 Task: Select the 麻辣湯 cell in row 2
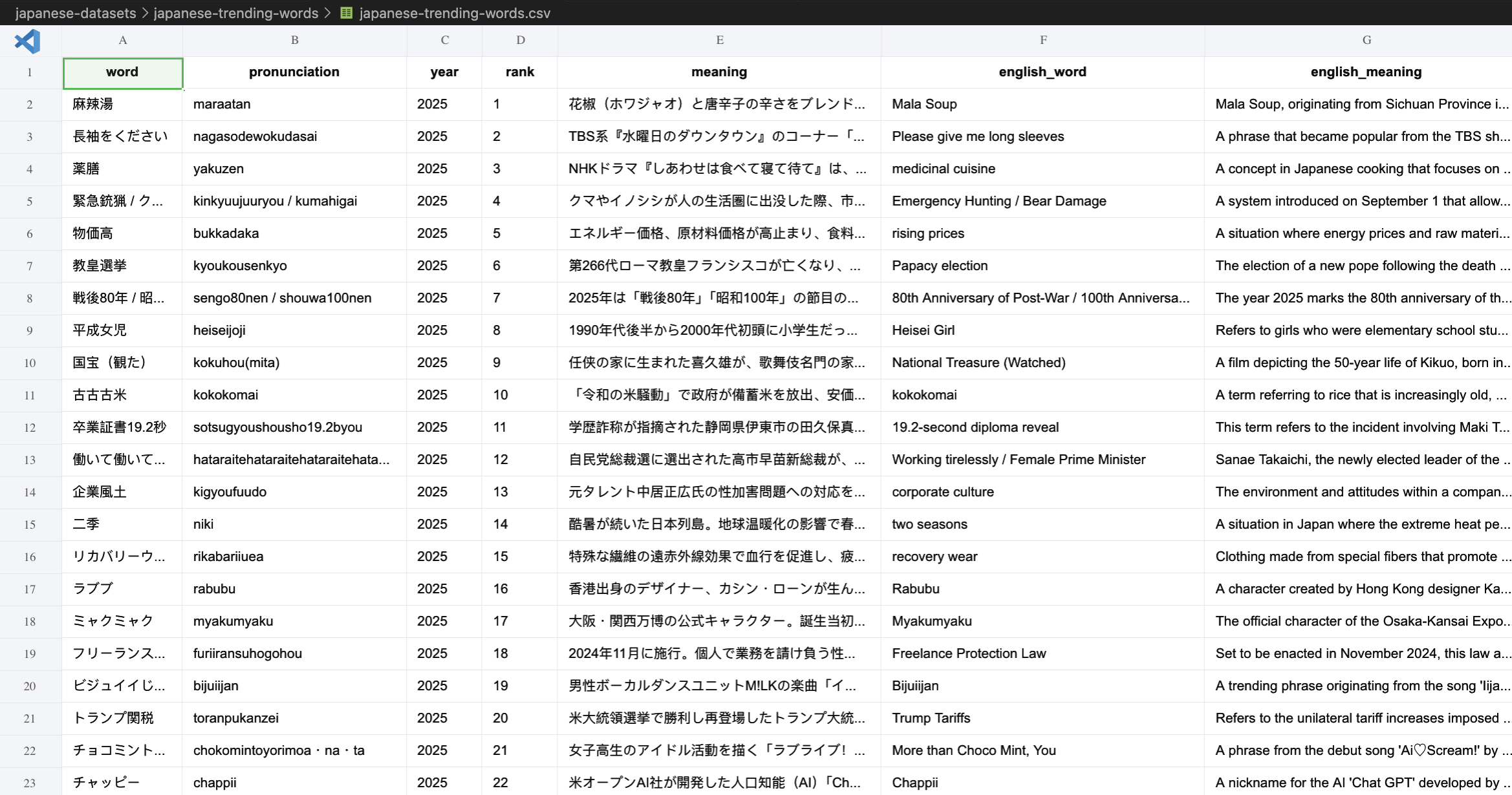click(122, 104)
